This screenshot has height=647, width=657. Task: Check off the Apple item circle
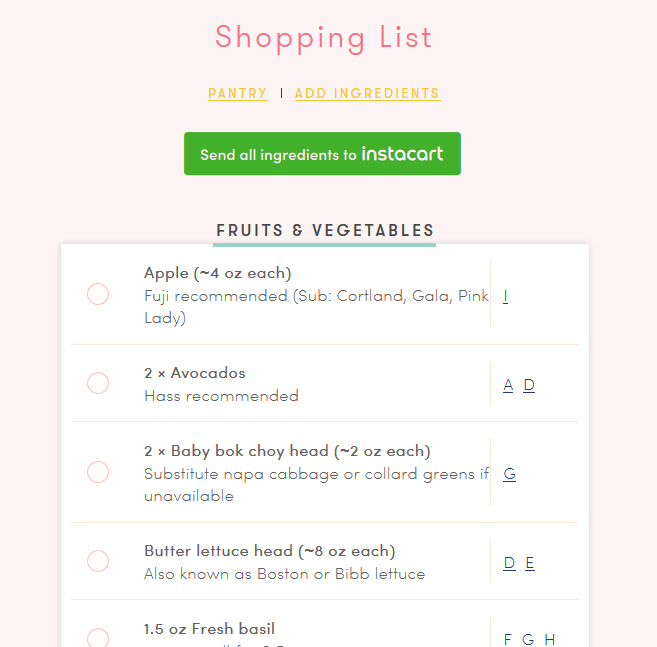tap(98, 294)
